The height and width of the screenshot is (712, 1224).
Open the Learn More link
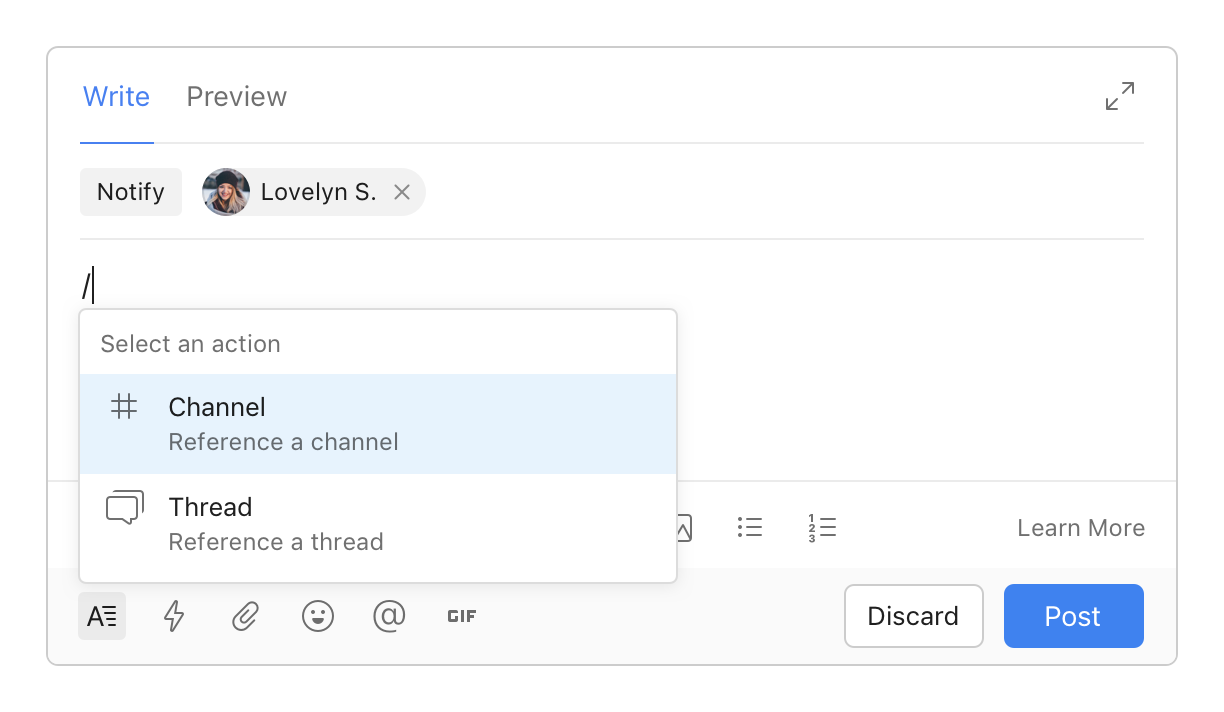[x=1080, y=528]
